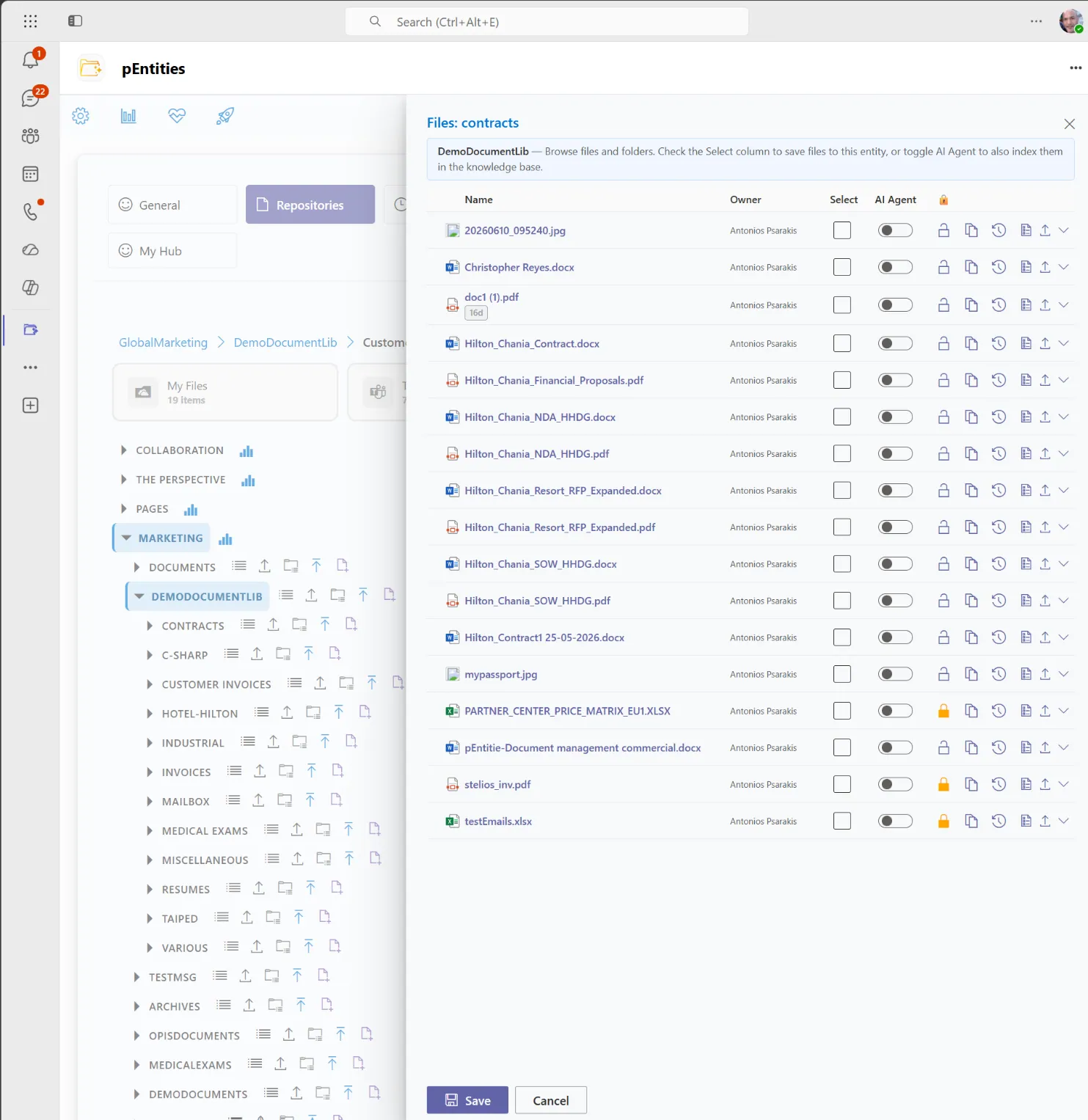Click the document details icon for stelios_inv.pdf
The image size is (1088, 1120).
(x=1026, y=784)
